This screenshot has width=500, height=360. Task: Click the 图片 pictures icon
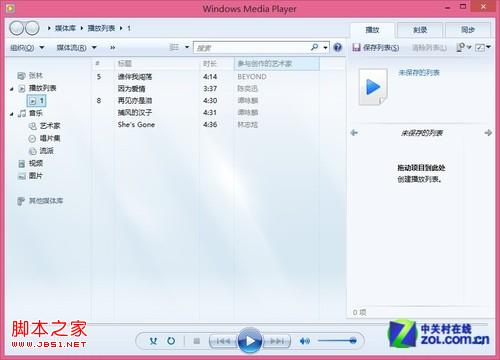pos(21,176)
